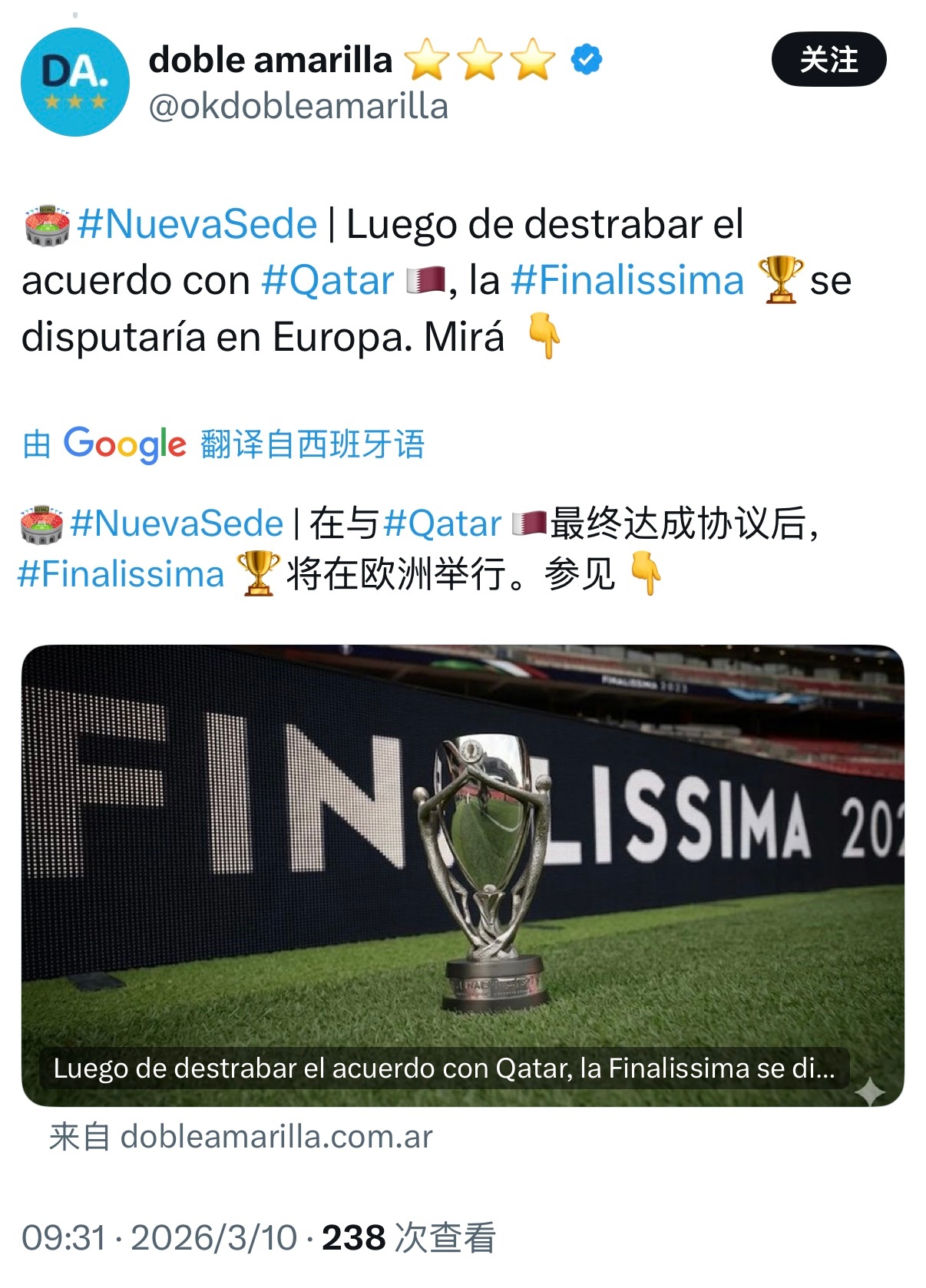Follow the account with the 关注 button
This screenshot has width=926, height=1288.
click(x=828, y=59)
